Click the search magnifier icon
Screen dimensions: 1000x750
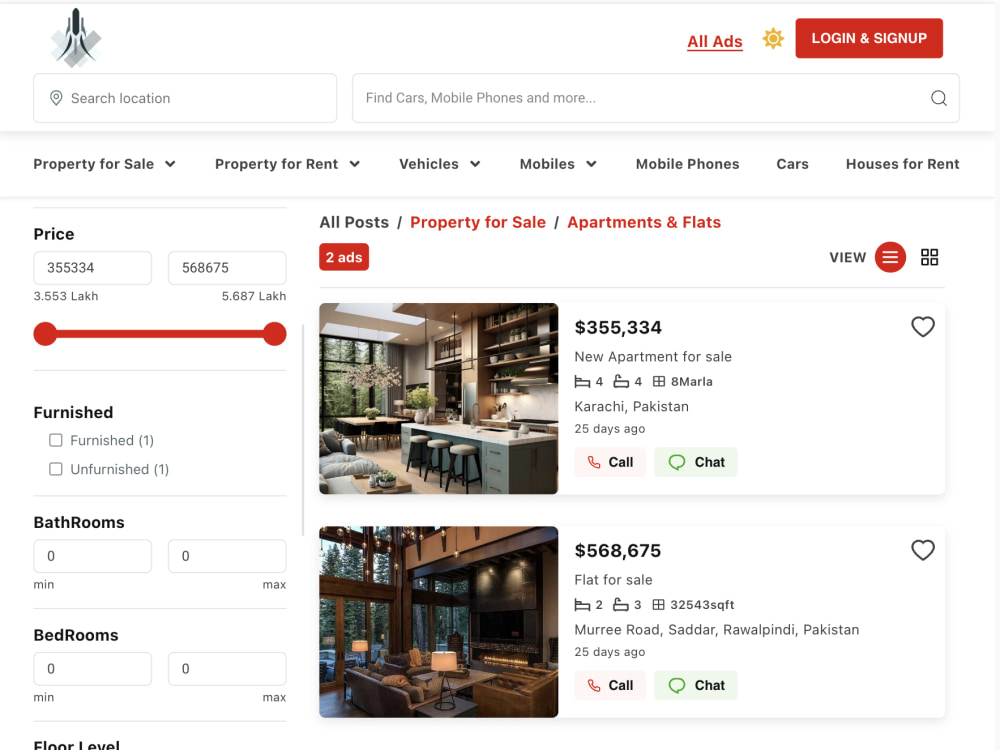click(x=938, y=98)
